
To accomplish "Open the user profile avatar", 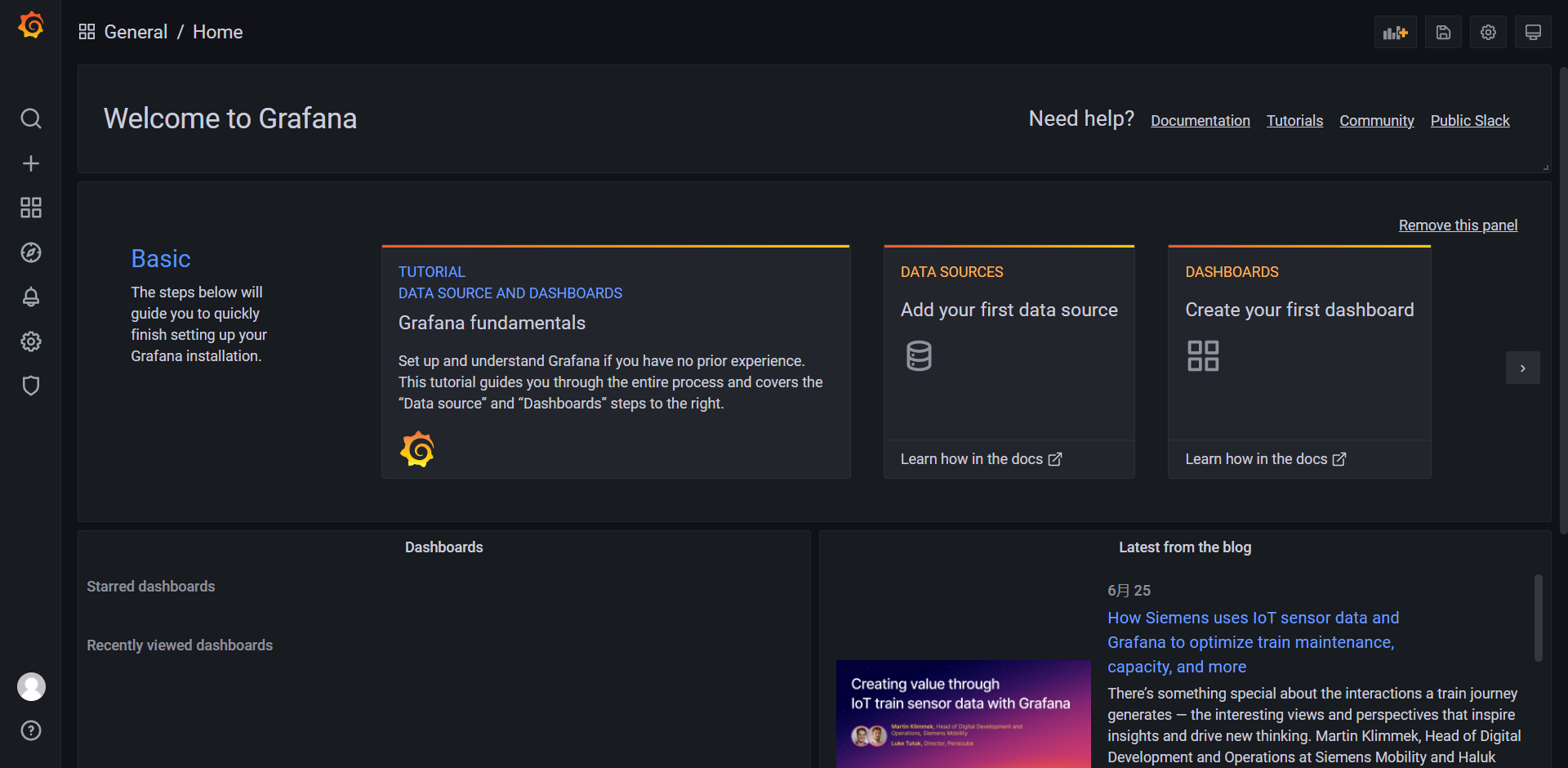I will click(31, 686).
